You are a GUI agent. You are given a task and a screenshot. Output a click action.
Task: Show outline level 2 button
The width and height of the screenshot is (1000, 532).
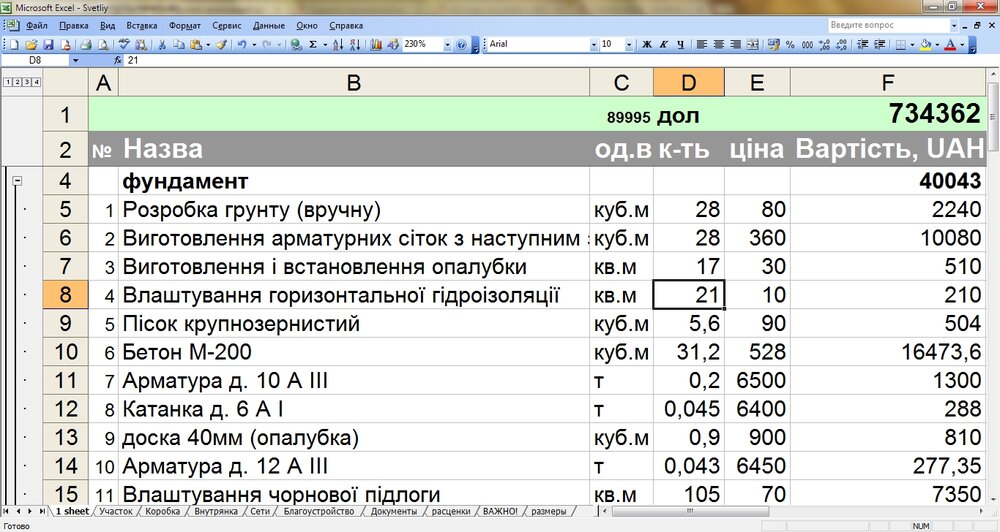(17, 82)
